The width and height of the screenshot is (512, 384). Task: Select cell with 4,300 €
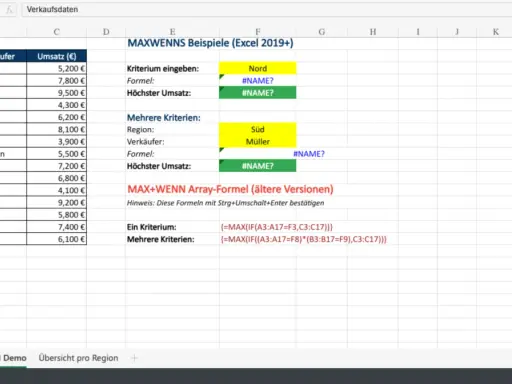pos(57,105)
